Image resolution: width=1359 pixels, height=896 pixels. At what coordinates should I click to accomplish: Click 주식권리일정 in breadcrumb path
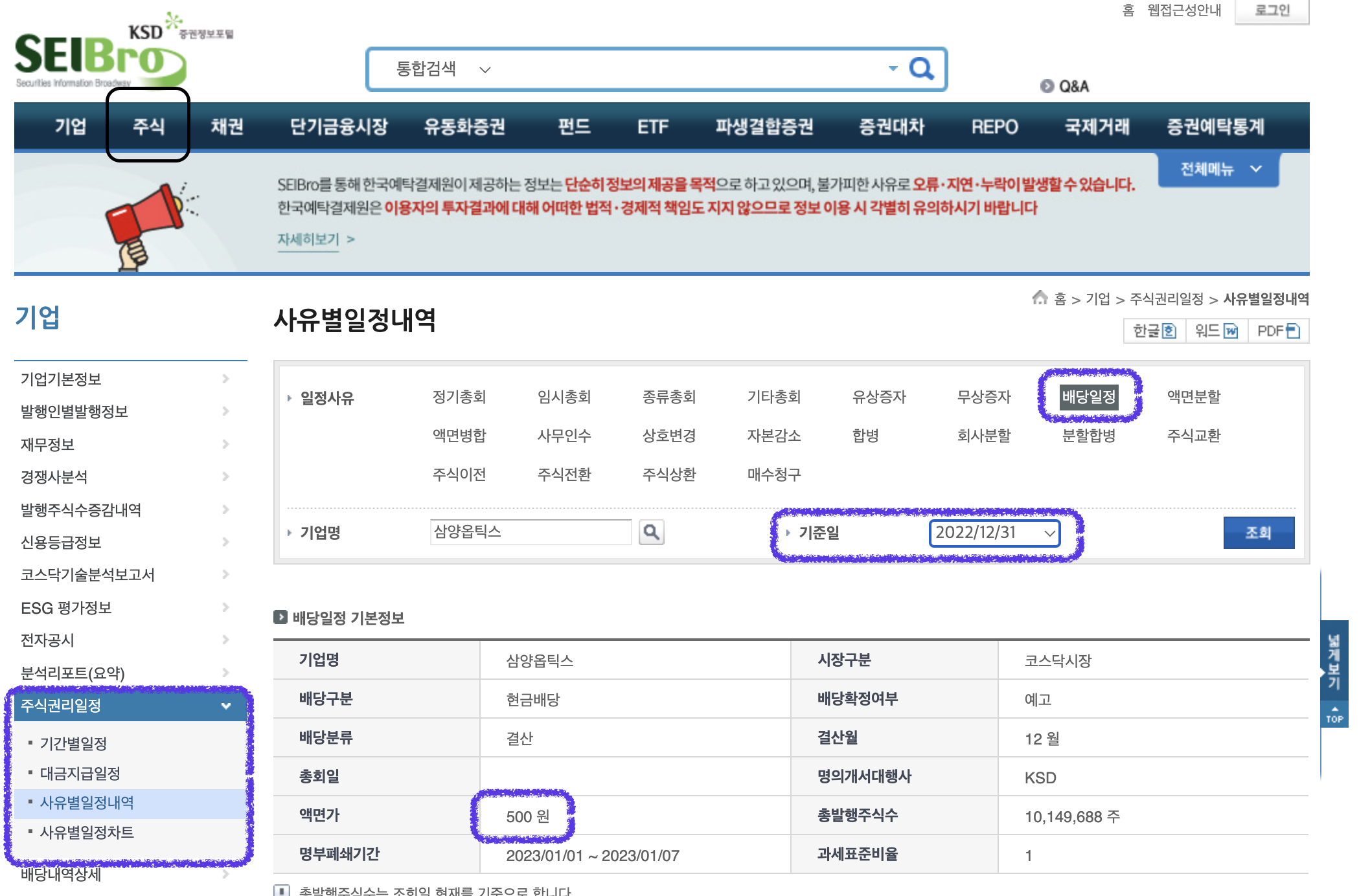tap(1166, 298)
